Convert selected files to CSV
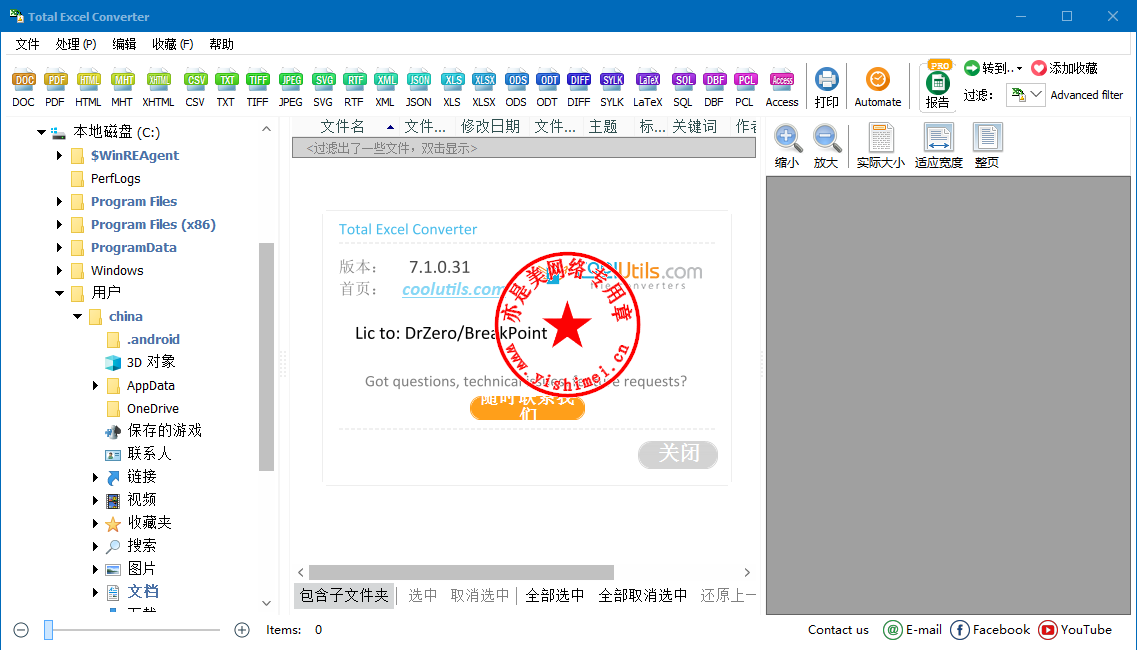The image size is (1137, 650). click(195, 87)
